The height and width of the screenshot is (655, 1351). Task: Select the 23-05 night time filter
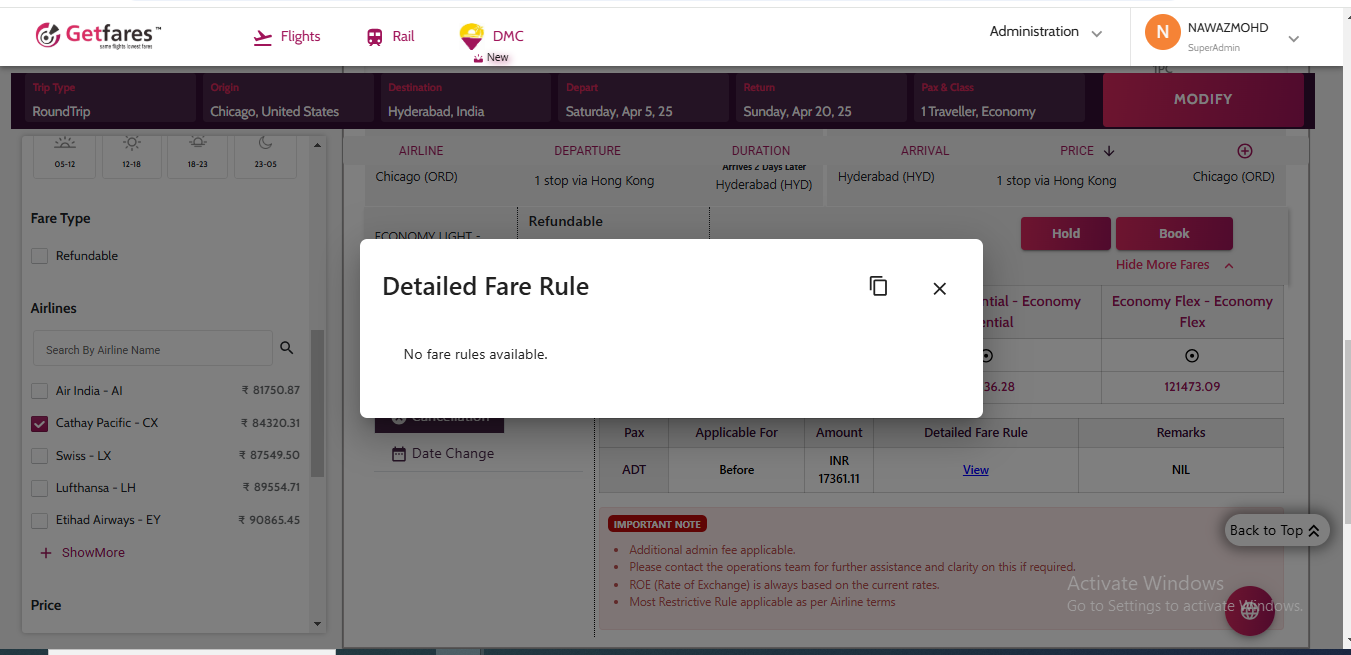click(x=265, y=154)
